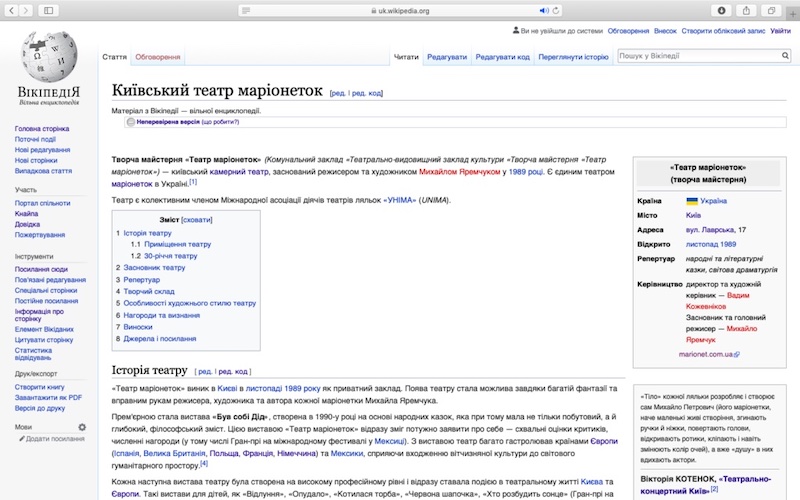The width and height of the screenshot is (800, 500).
Task: Jump to contents item Виноски
Action: coord(138,327)
